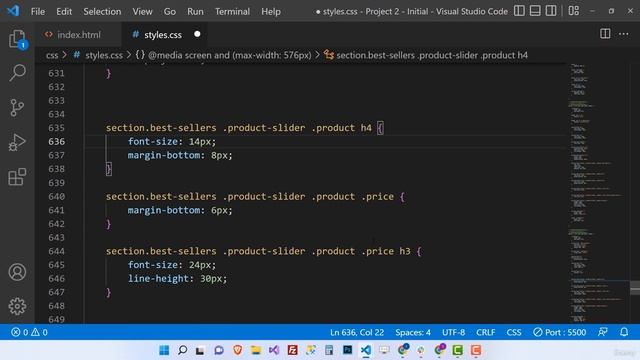Click the feedback icon in status bar
640x360 pixels.
click(x=603, y=332)
